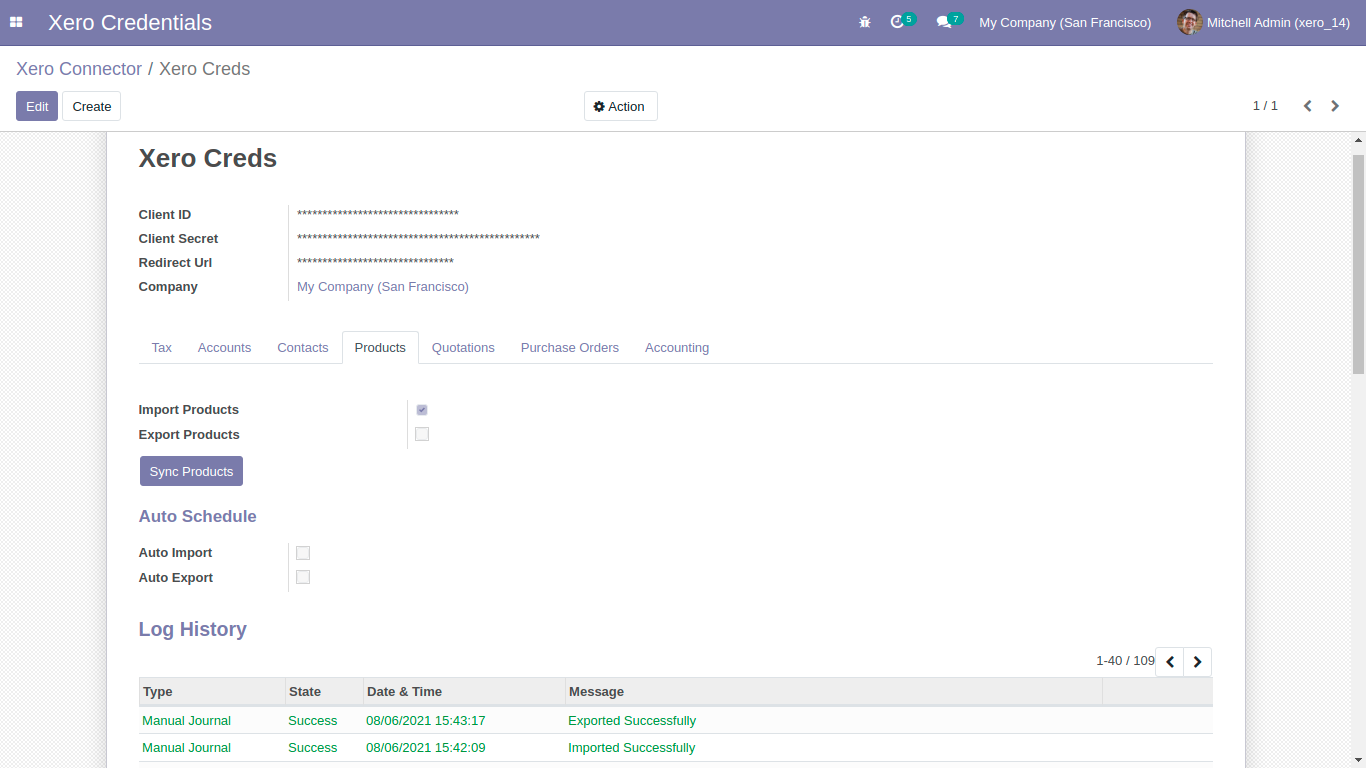Switch to the Contacts tab
This screenshot has width=1366, height=768.
(x=303, y=347)
